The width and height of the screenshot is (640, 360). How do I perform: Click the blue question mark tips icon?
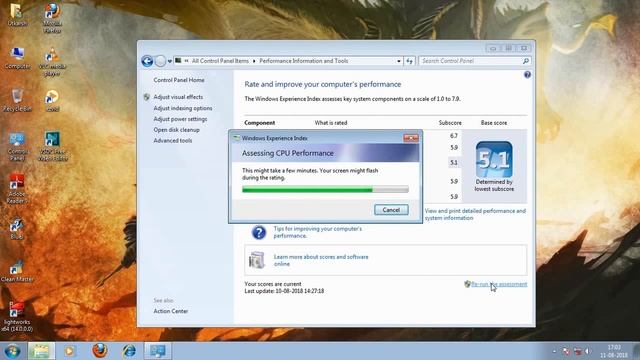click(x=259, y=232)
